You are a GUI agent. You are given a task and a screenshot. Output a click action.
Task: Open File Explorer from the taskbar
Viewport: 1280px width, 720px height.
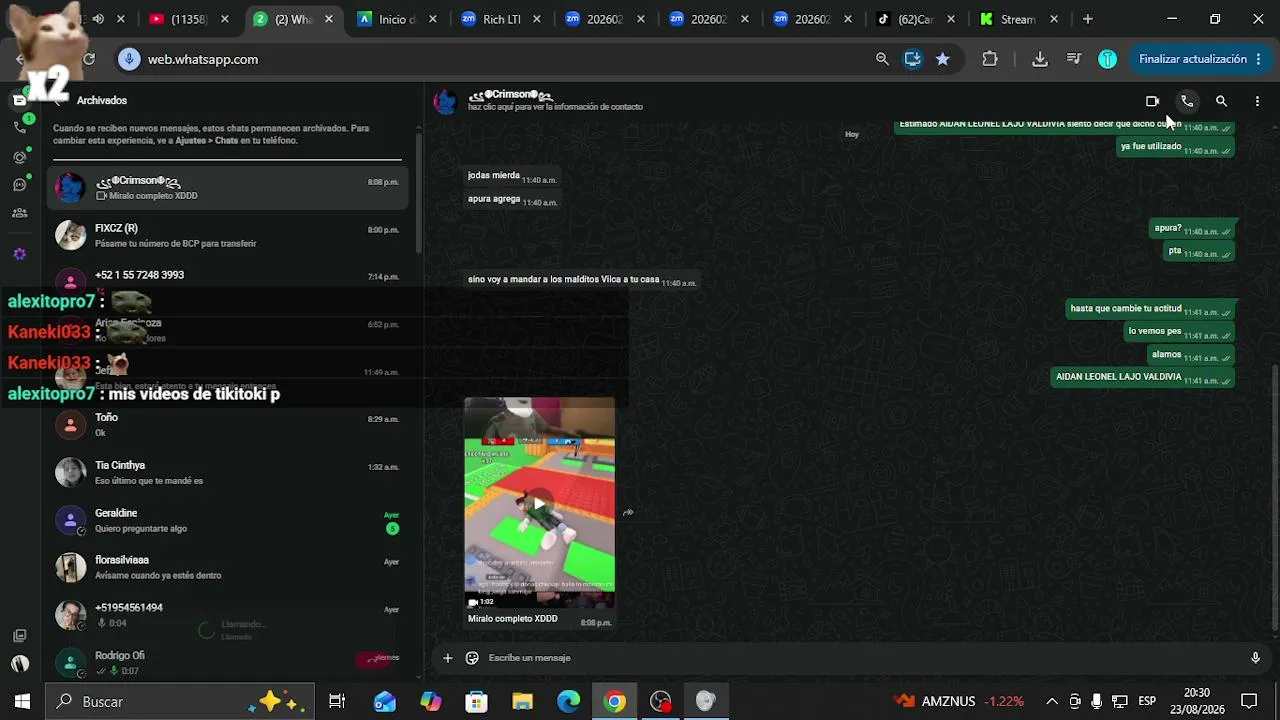coord(522,701)
